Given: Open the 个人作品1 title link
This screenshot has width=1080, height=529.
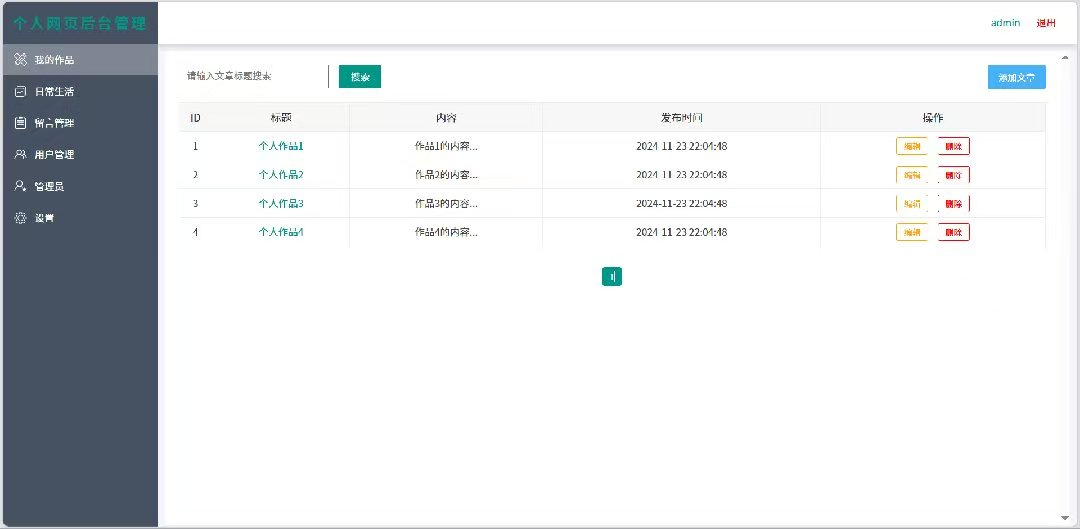Looking at the screenshot, I should pyautogui.click(x=280, y=146).
